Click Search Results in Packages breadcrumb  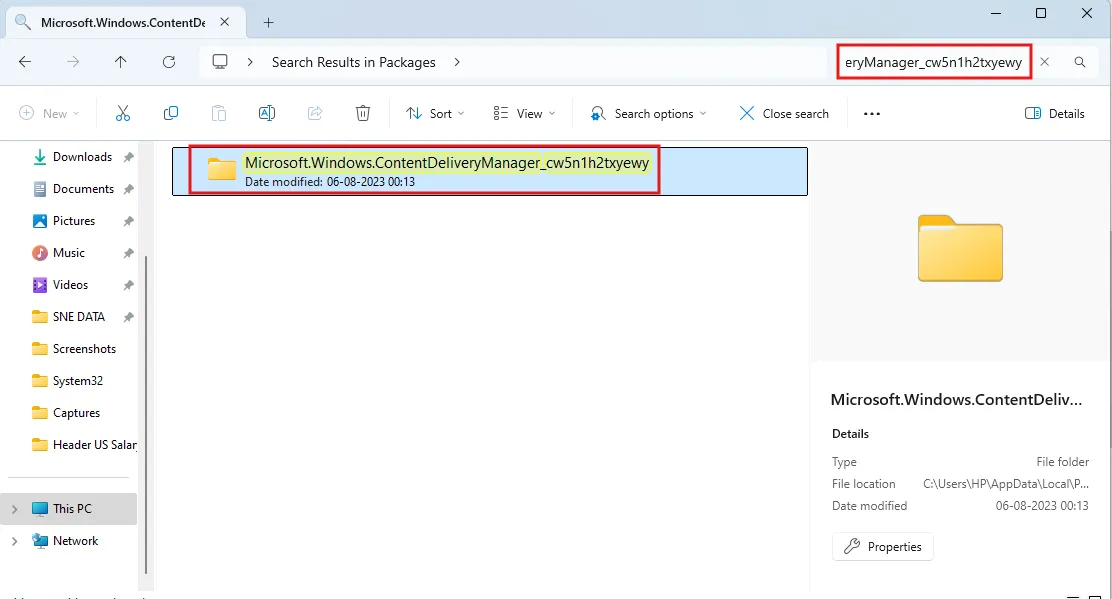(353, 62)
